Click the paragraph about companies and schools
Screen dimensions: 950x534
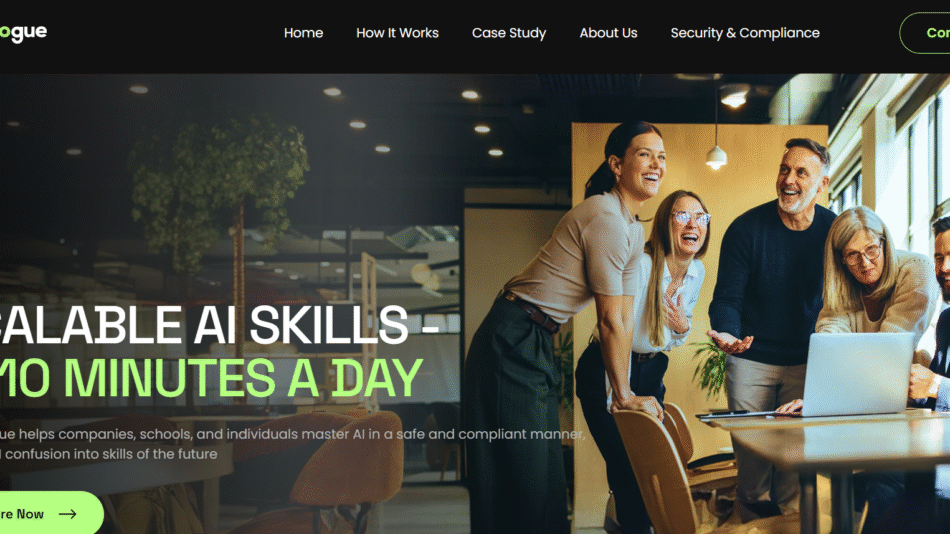293,444
